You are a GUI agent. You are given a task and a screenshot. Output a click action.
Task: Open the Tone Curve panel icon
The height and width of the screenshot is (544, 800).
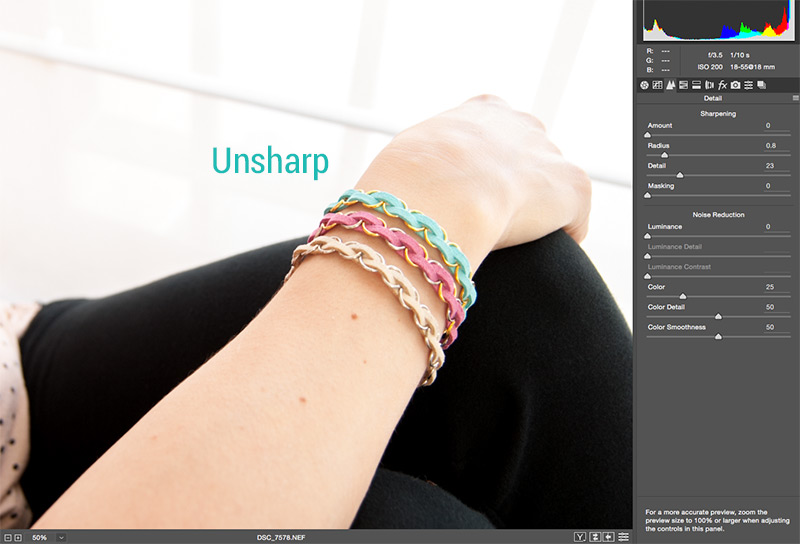pos(657,85)
